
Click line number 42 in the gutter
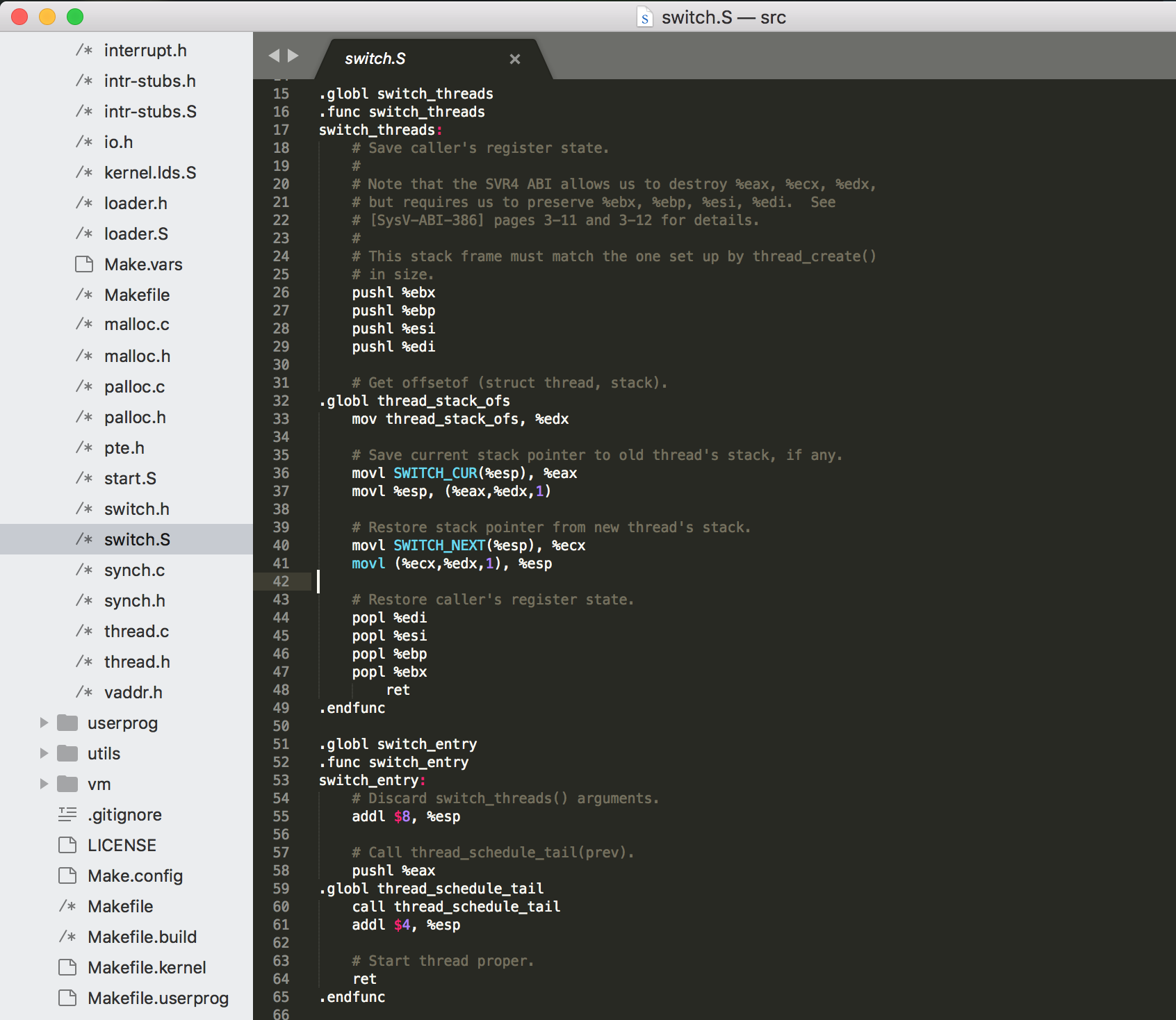click(281, 582)
